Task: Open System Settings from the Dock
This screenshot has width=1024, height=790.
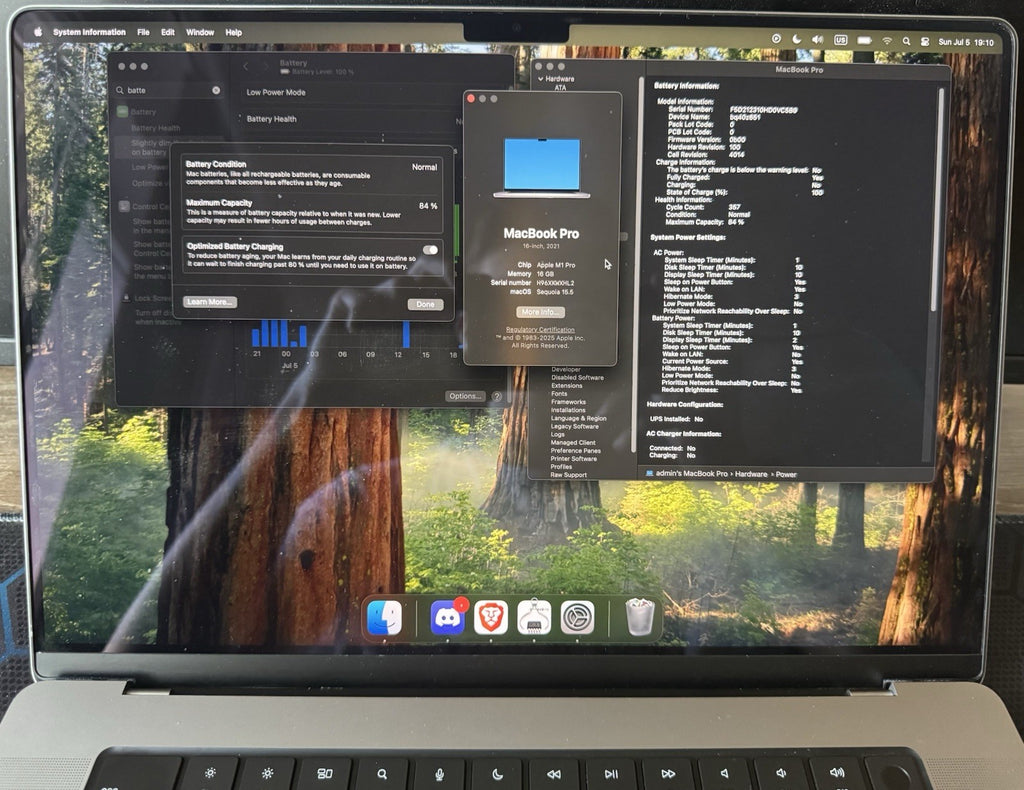Action: click(577, 617)
